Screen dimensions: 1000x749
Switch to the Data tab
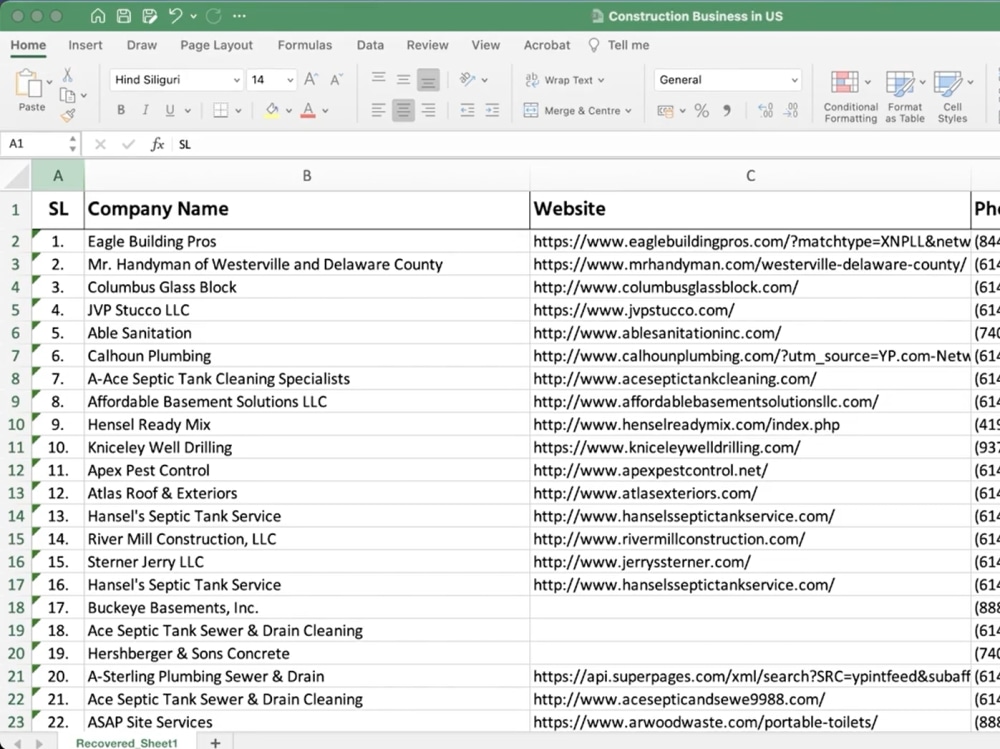[371, 45]
